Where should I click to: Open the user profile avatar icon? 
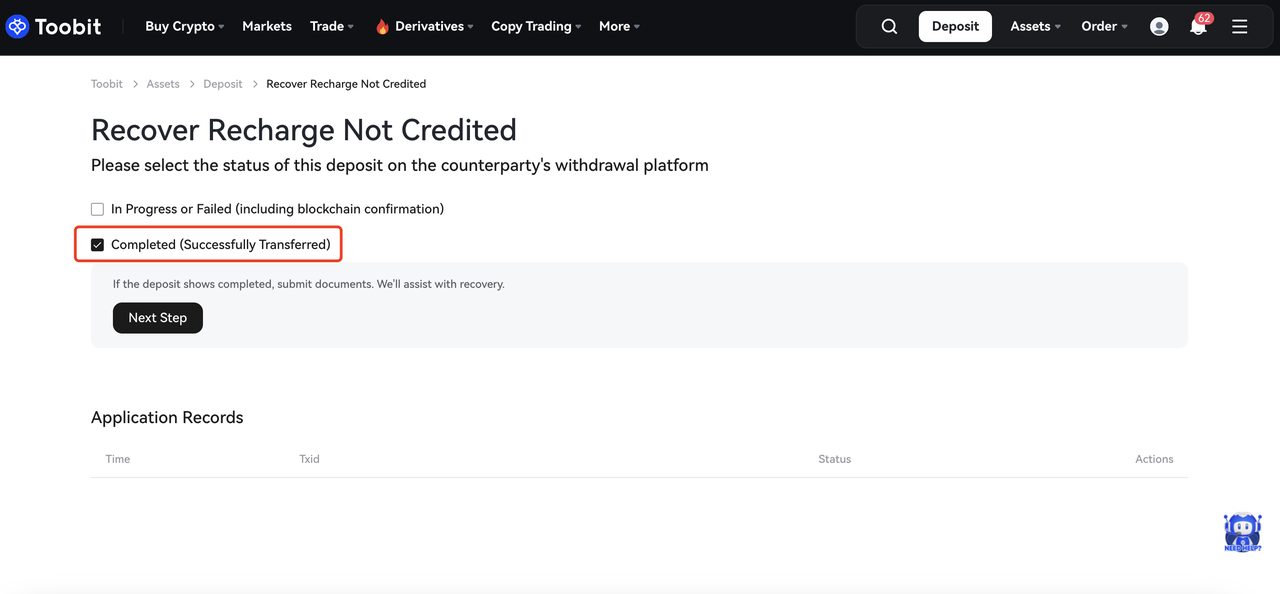click(x=1159, y=27)
